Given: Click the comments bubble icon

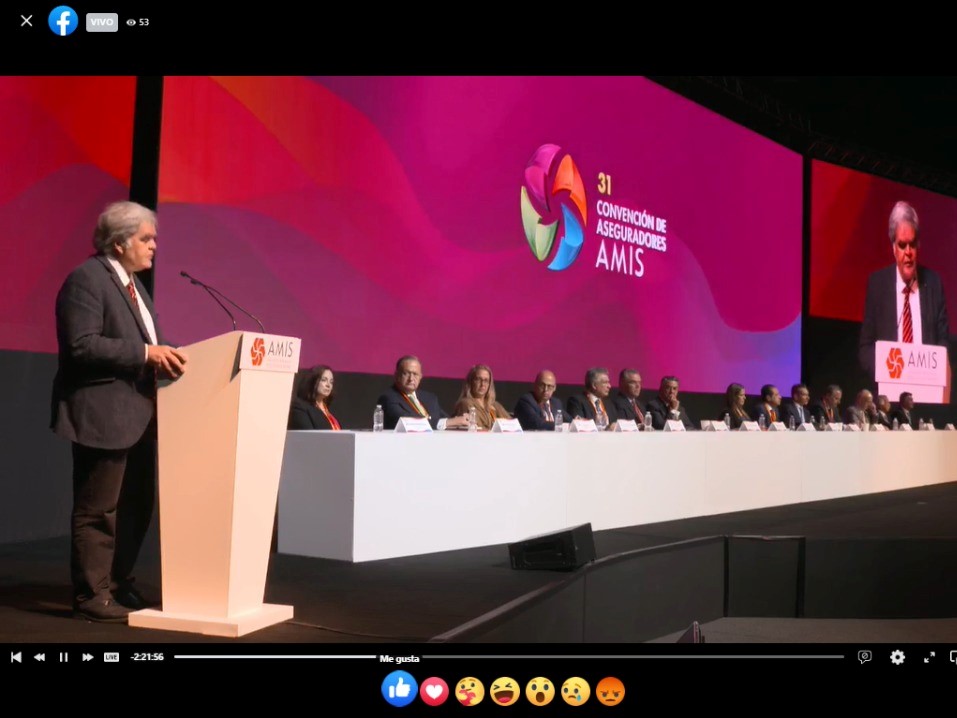Looking at the screenshot, I should tap(863, 657).
